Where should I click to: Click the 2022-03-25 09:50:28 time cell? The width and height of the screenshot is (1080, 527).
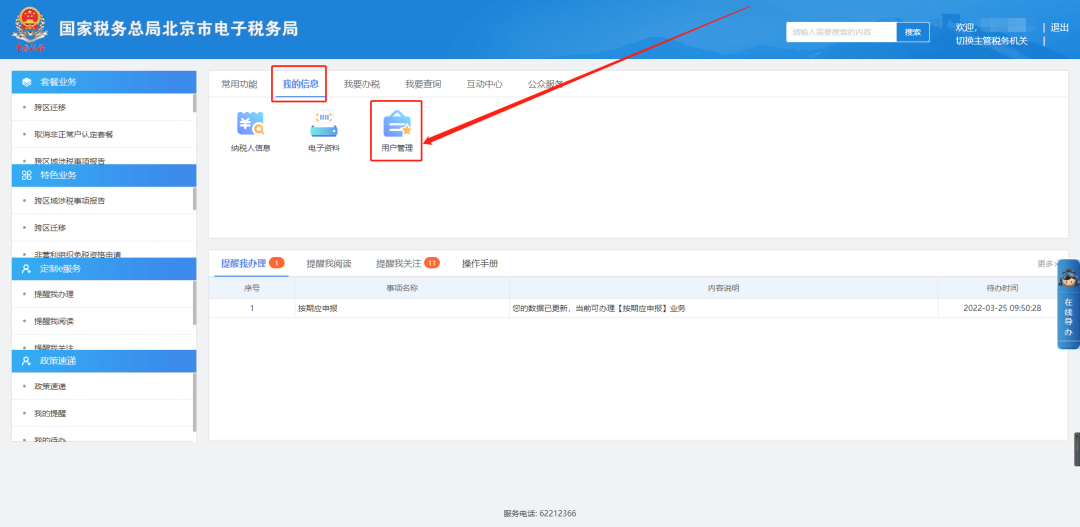(1002, 309)
